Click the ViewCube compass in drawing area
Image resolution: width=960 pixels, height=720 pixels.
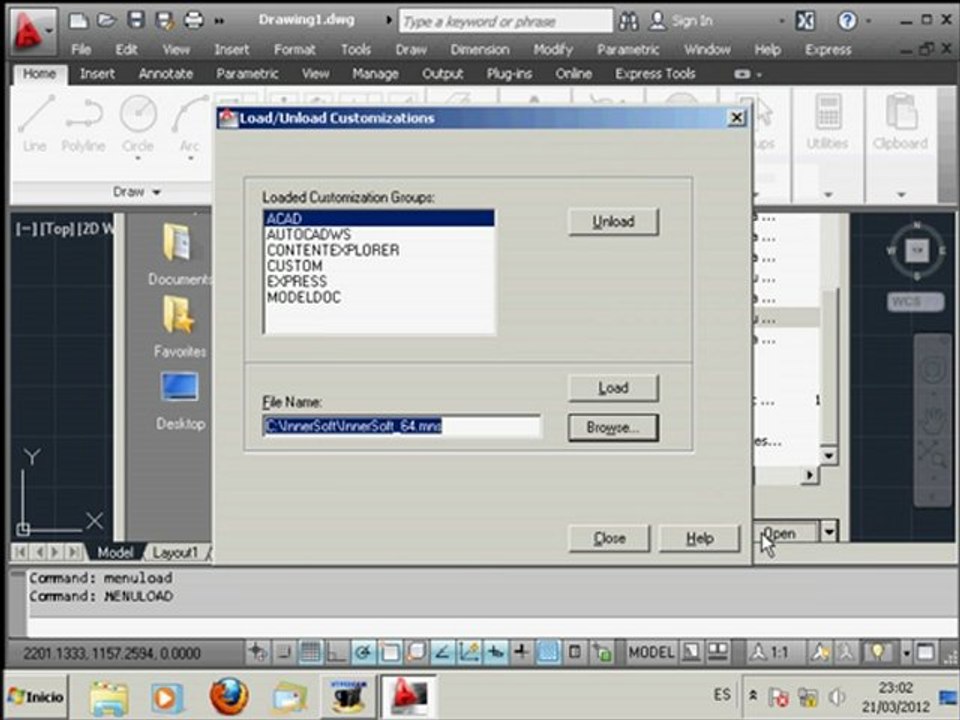point(917,250)
